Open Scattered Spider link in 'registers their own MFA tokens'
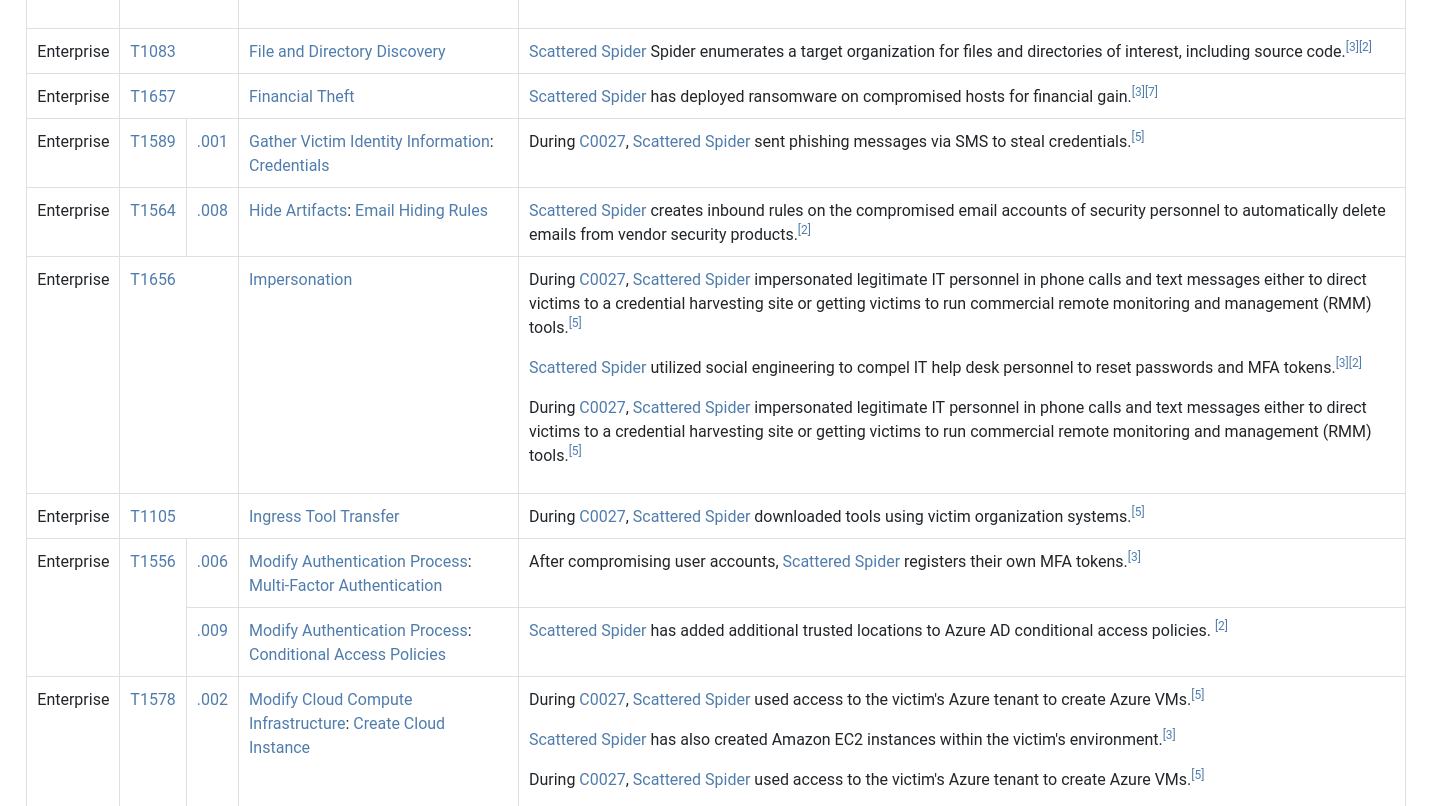Viewport: 1430px width, 806px height. [x=841, y=561]
